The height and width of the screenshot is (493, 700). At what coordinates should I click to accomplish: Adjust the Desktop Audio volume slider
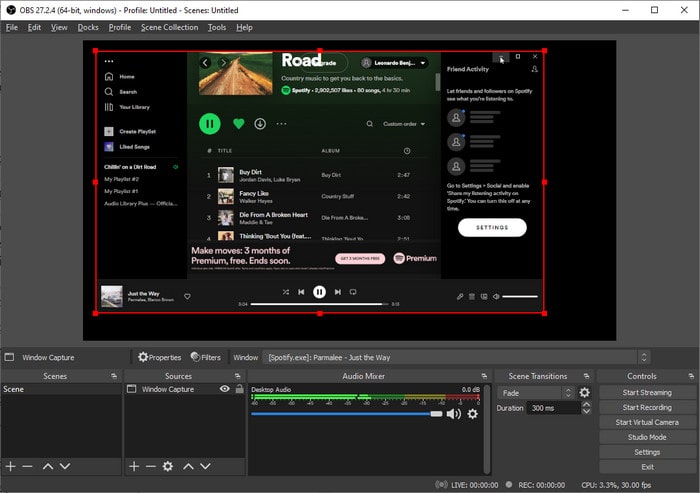point(346,414)
